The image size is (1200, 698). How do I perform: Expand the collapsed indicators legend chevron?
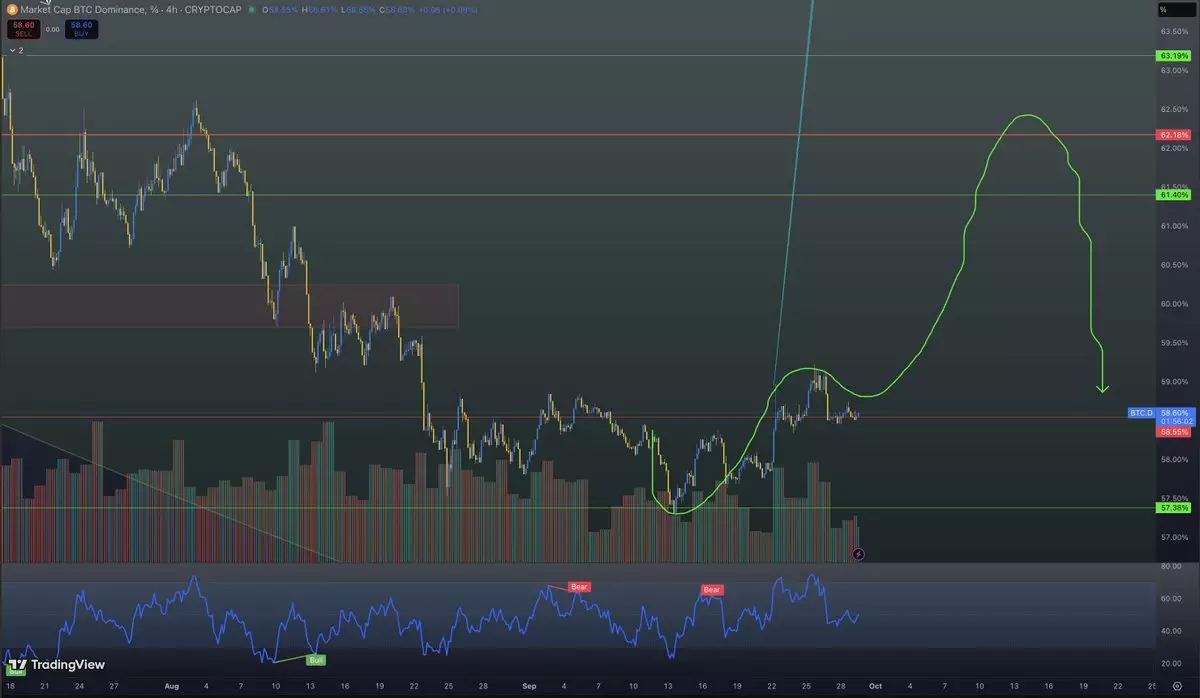point(12,49)
